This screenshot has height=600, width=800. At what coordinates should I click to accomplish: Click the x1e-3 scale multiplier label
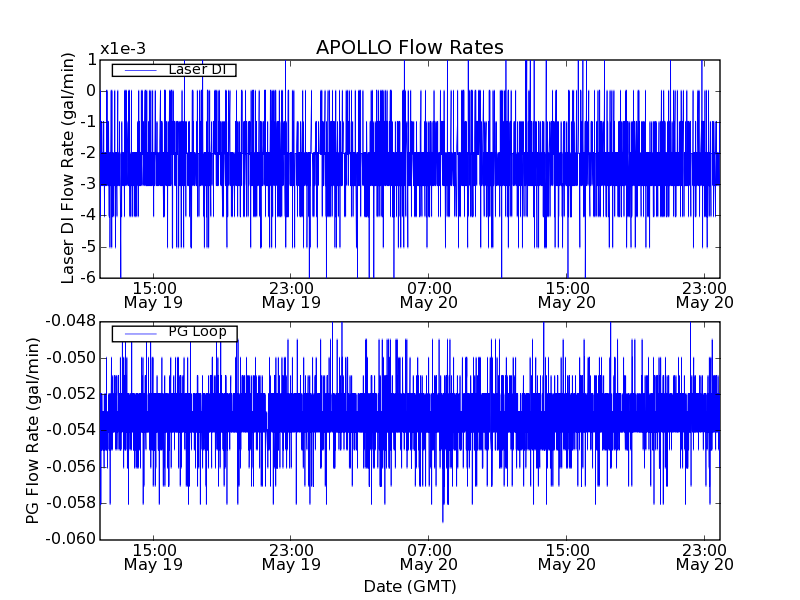click(x=123, y=49)
